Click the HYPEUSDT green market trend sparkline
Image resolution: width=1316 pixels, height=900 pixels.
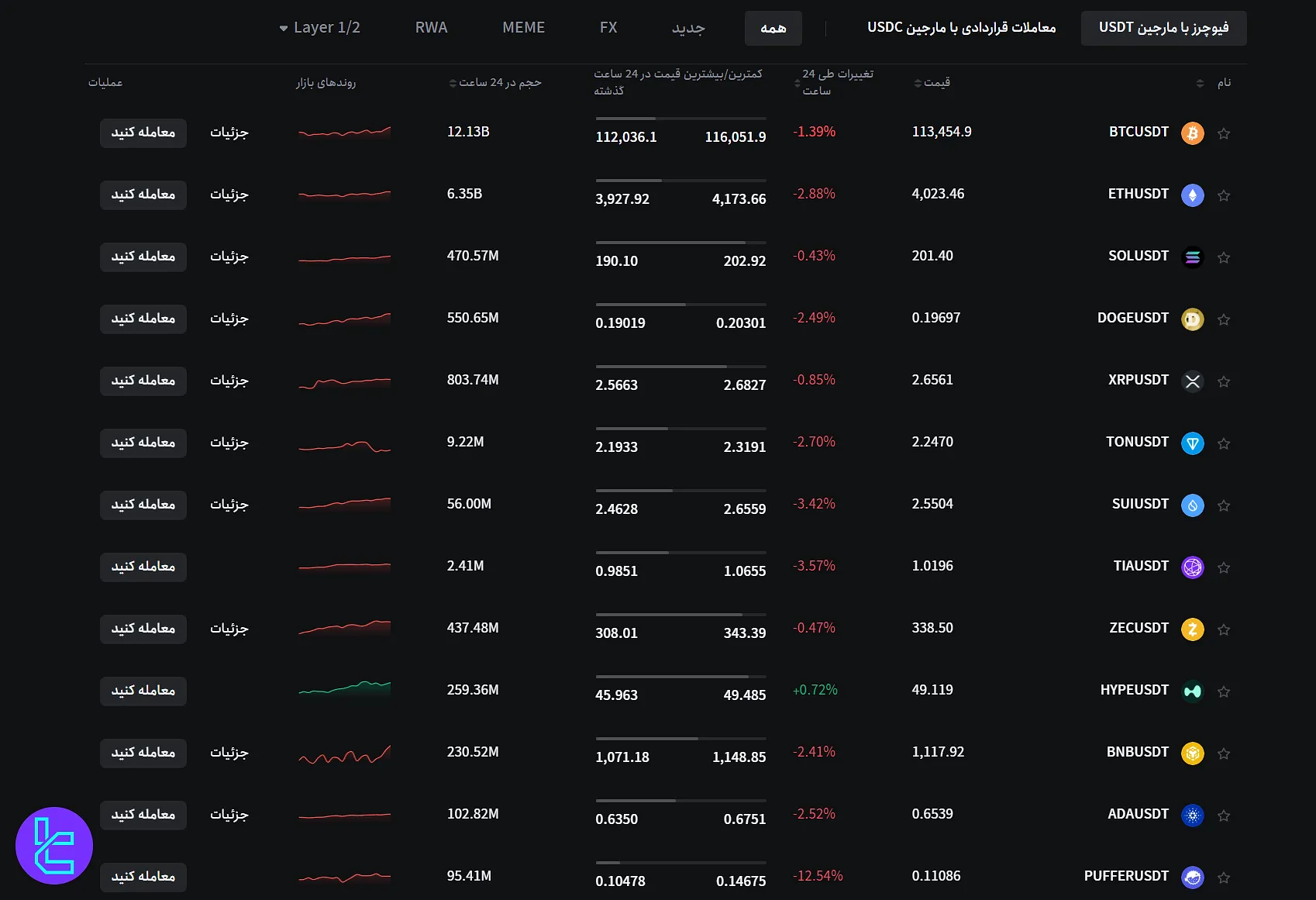click(344, 688)
